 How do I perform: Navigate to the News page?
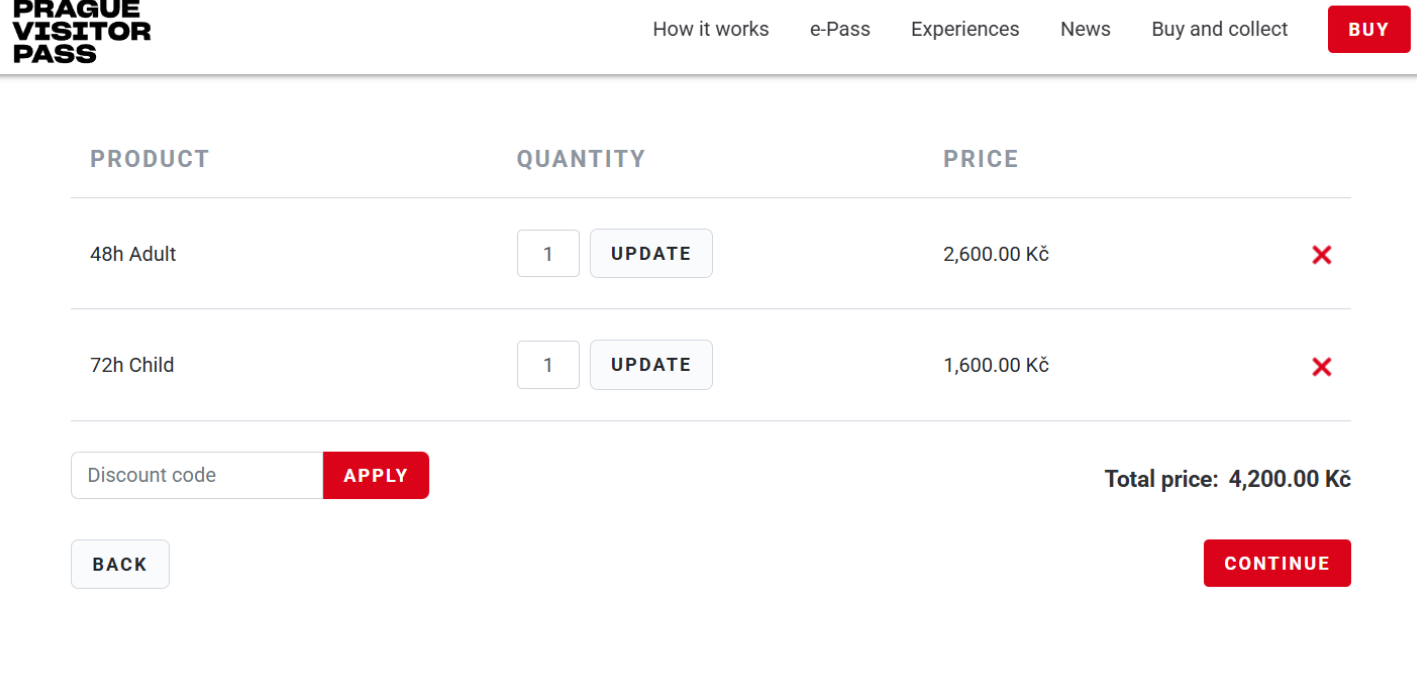[1085, 30]
